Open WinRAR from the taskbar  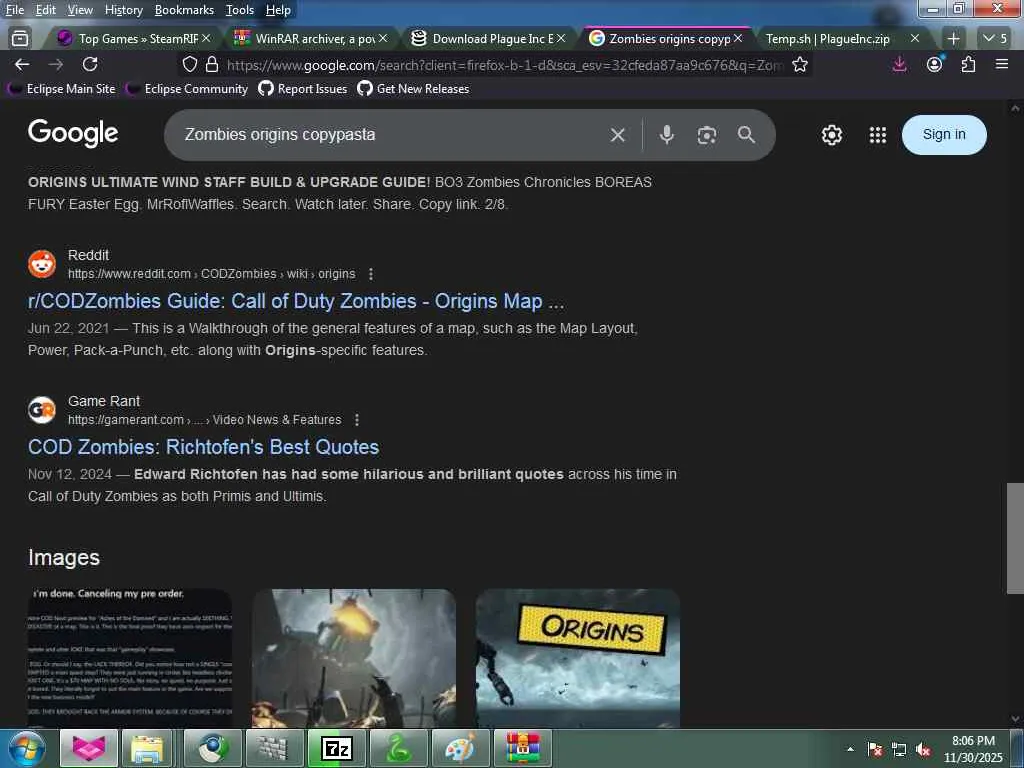click(522, 748)
